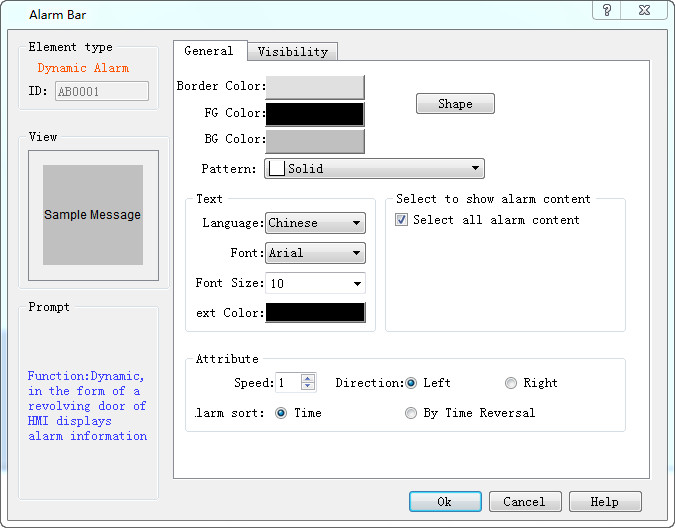Image resolution: width=675 pixels, height=528 pixels.
Task: Click the Cancel button
Action: pos(525,502)
